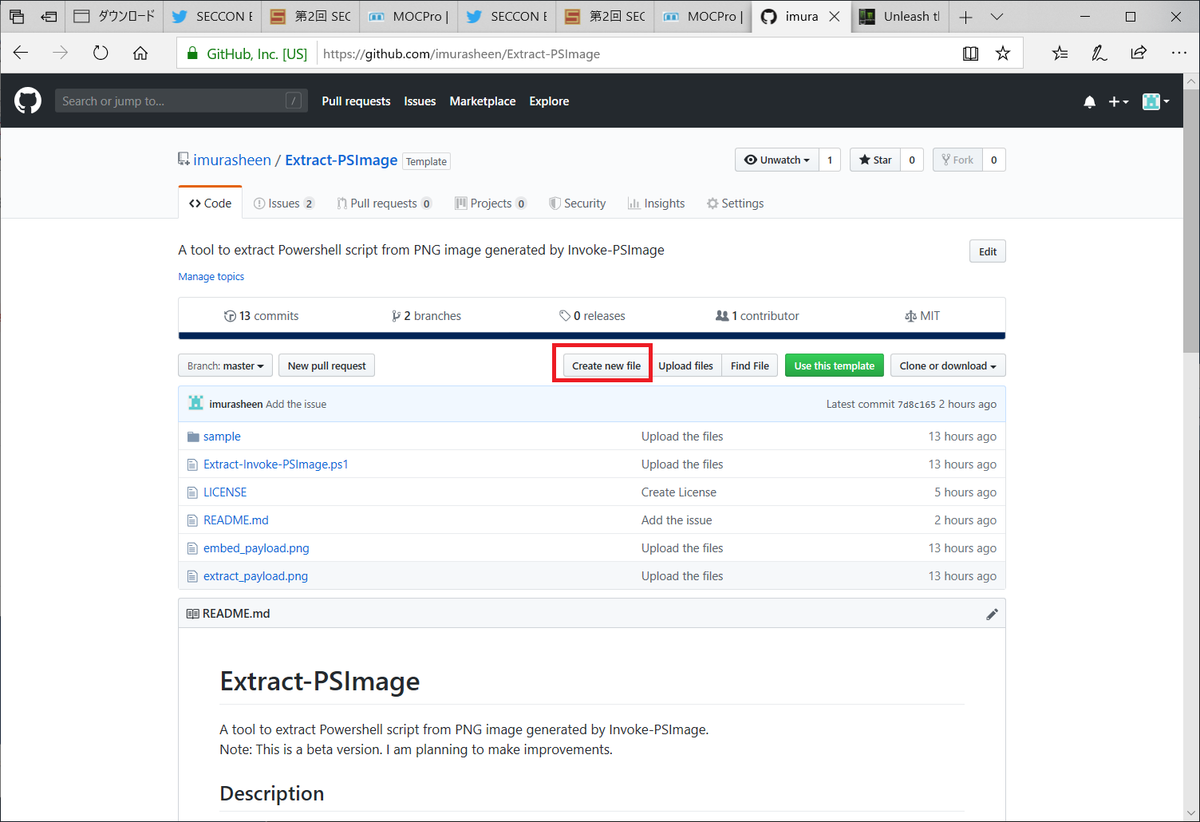Open the reading view icon
This screenshot has width=1200, height=822.
click(970, 54)
